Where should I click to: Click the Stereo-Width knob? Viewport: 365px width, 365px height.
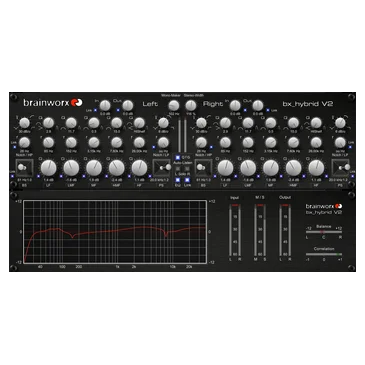click(191, 106)
